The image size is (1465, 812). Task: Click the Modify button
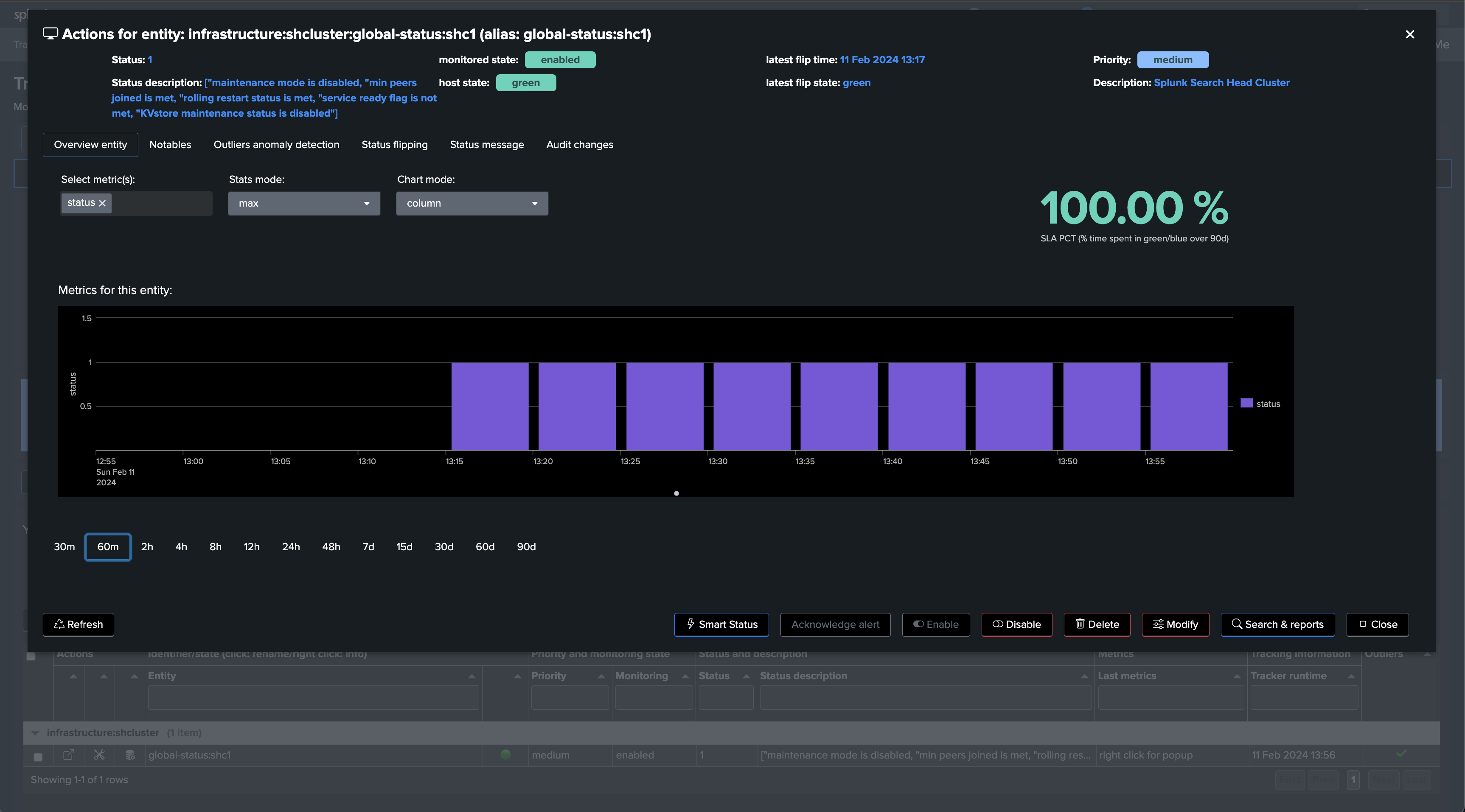click(x=1175, y=624)
